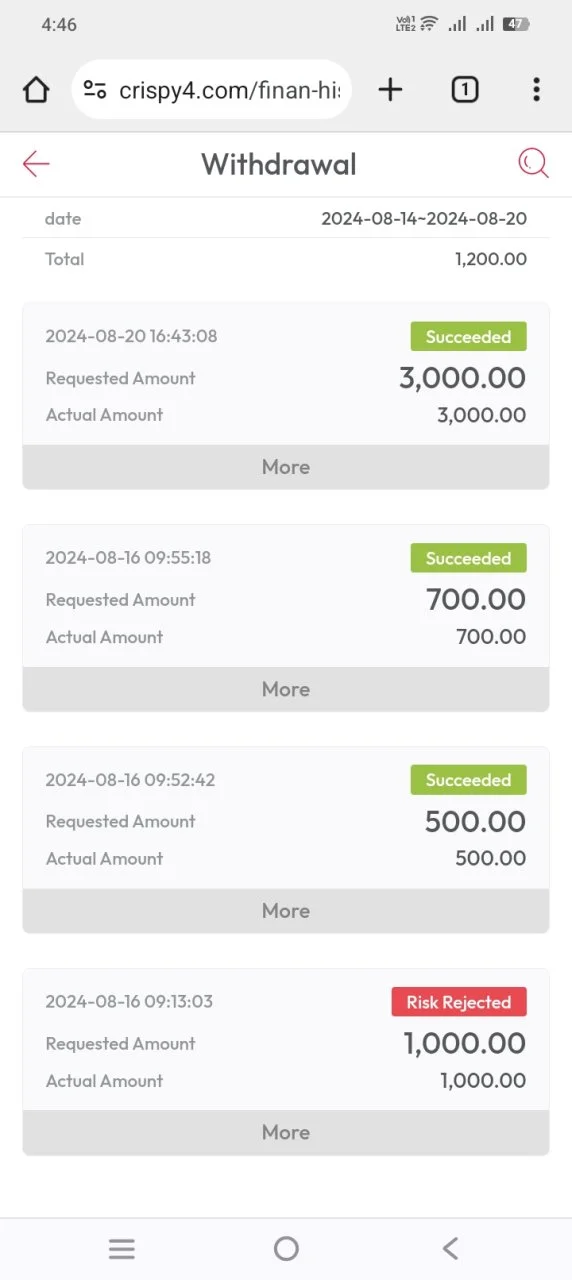572x1280 pixels.
Task: Open the browser three-dot menu
Action: click(537, 90)
